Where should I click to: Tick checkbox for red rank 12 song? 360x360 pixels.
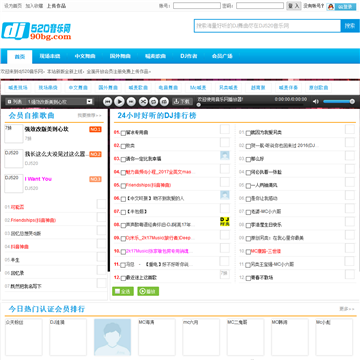123,278
